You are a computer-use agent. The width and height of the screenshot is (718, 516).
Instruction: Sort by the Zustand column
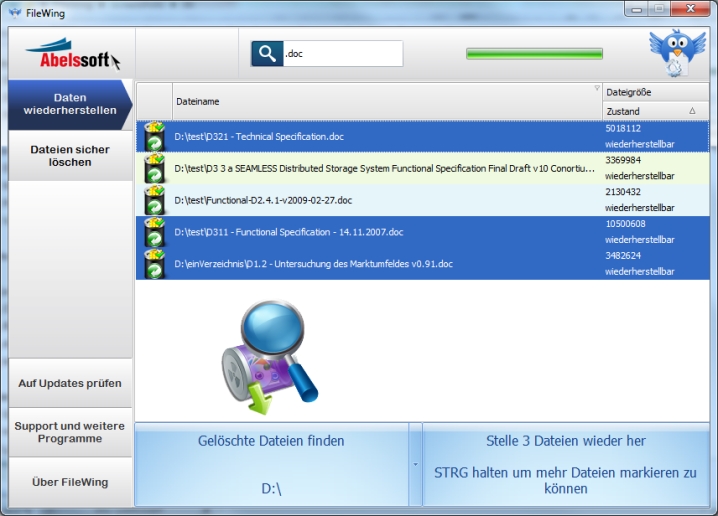[655, 111]
